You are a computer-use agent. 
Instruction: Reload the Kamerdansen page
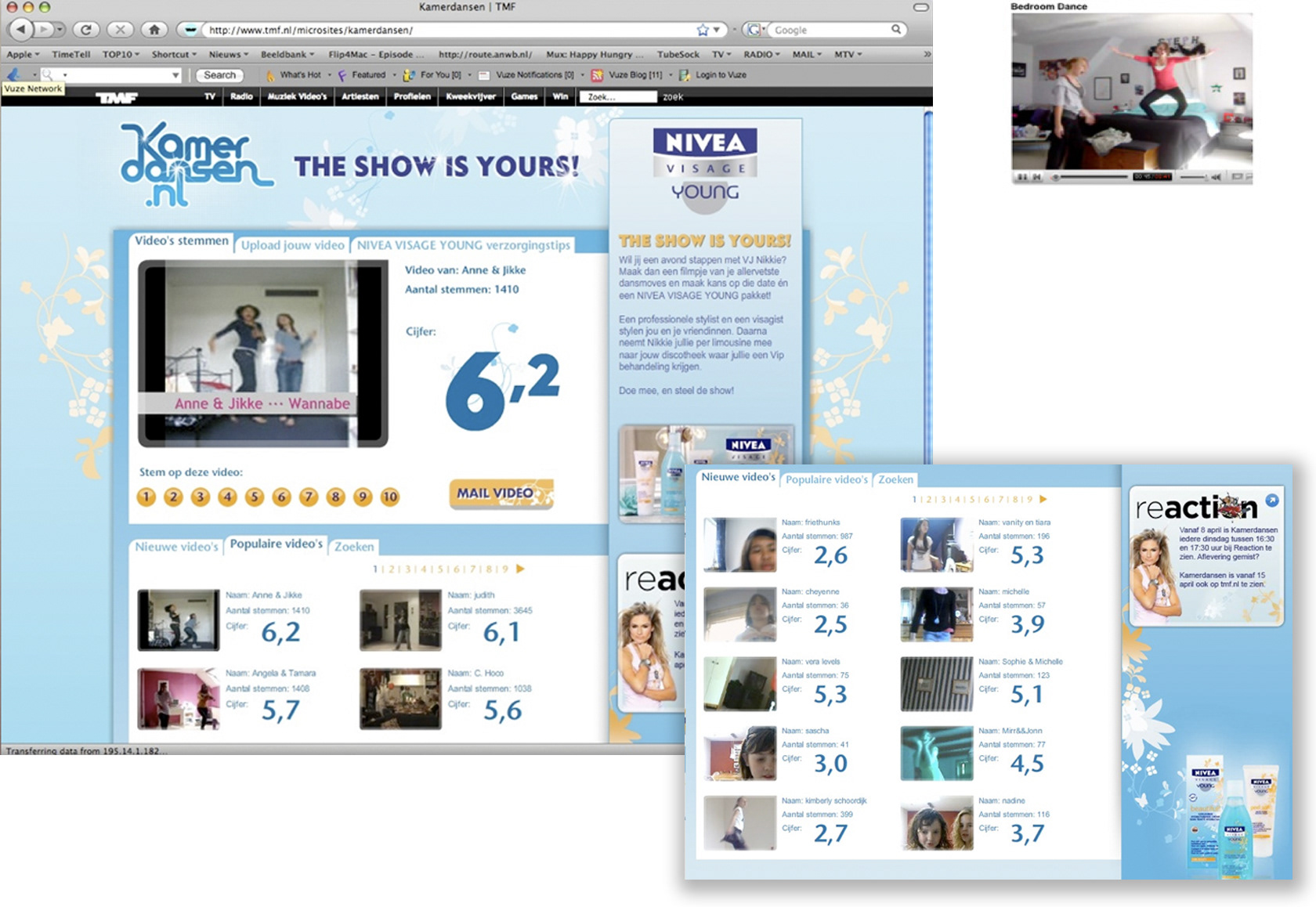85,30
